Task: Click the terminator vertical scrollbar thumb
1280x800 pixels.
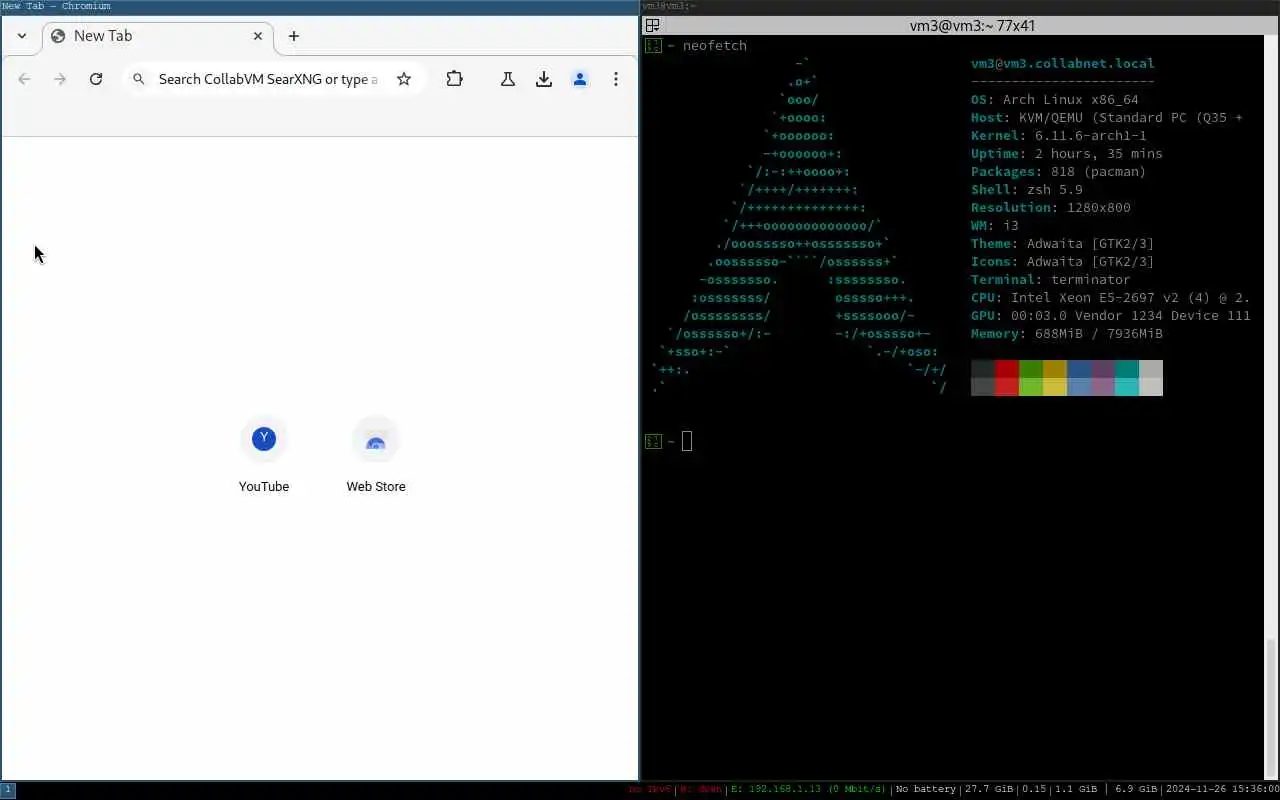Action: (1273, 708)
